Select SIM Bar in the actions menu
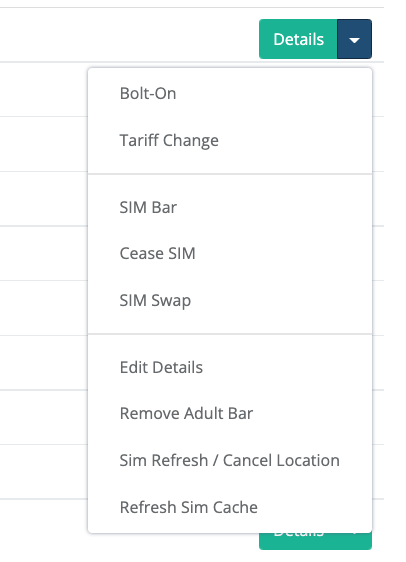Image resolution: width=406 pixels, height=562 pixels. click(x=230, y=207)
